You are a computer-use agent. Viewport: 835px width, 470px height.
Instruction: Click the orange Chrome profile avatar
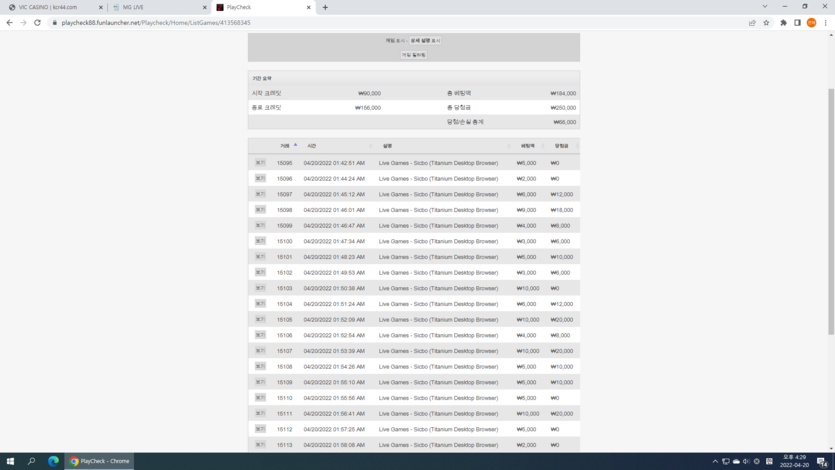coord(812,23)
